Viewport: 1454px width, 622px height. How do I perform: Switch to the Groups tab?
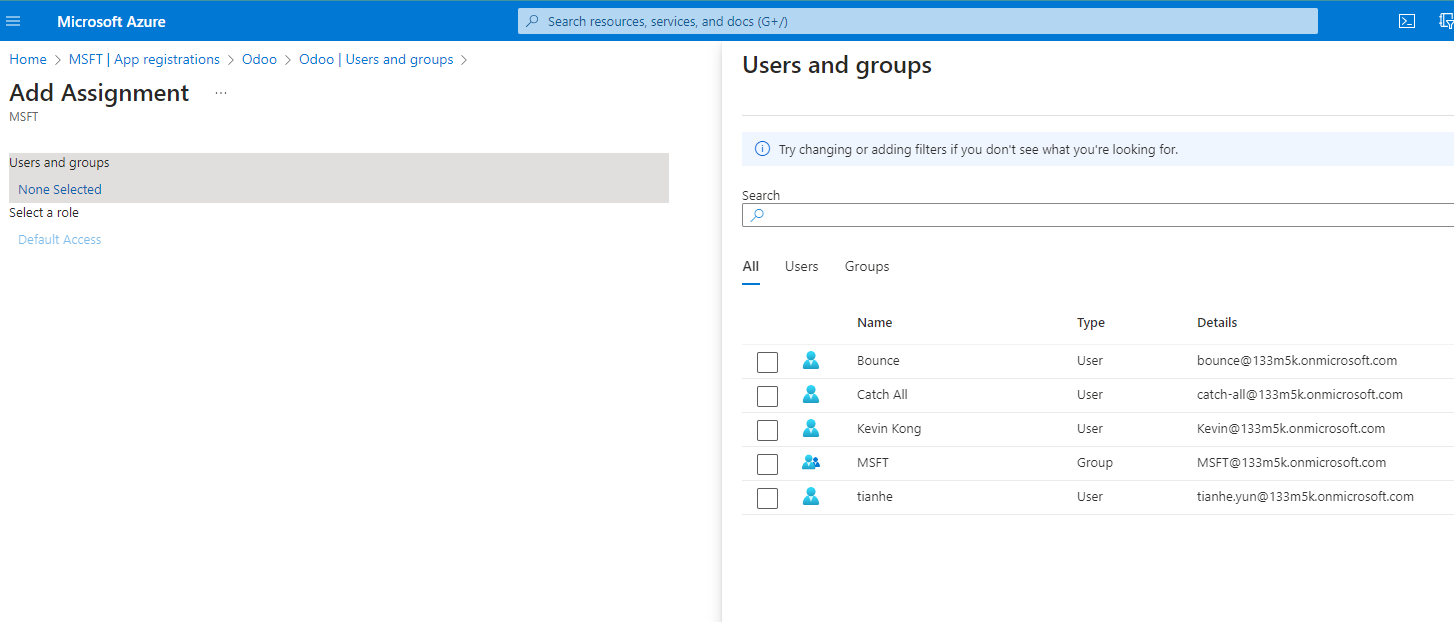click(x=867, y=266)
